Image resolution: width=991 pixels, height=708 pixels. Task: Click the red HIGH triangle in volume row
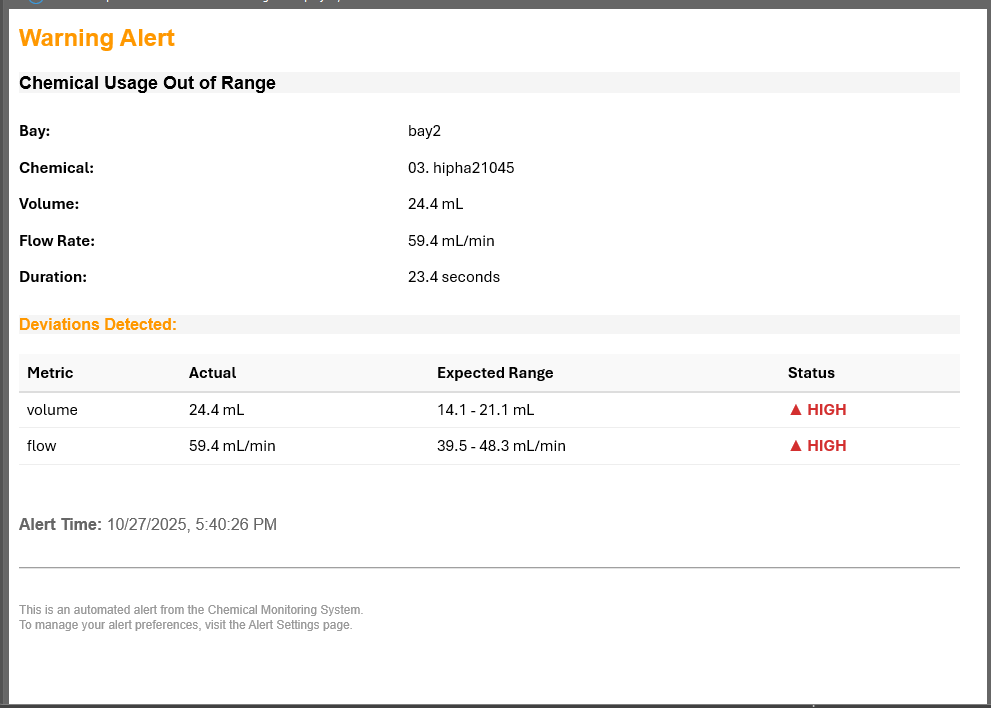796,409
